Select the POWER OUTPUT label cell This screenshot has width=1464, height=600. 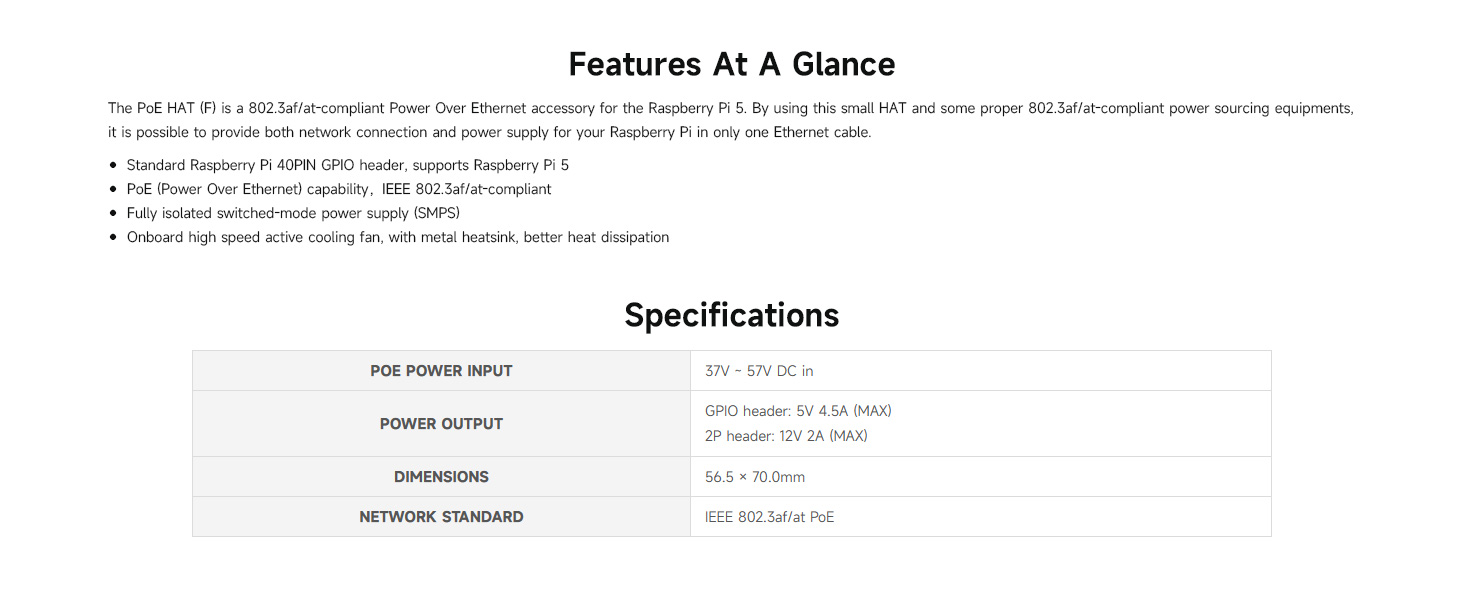[441, 424]
